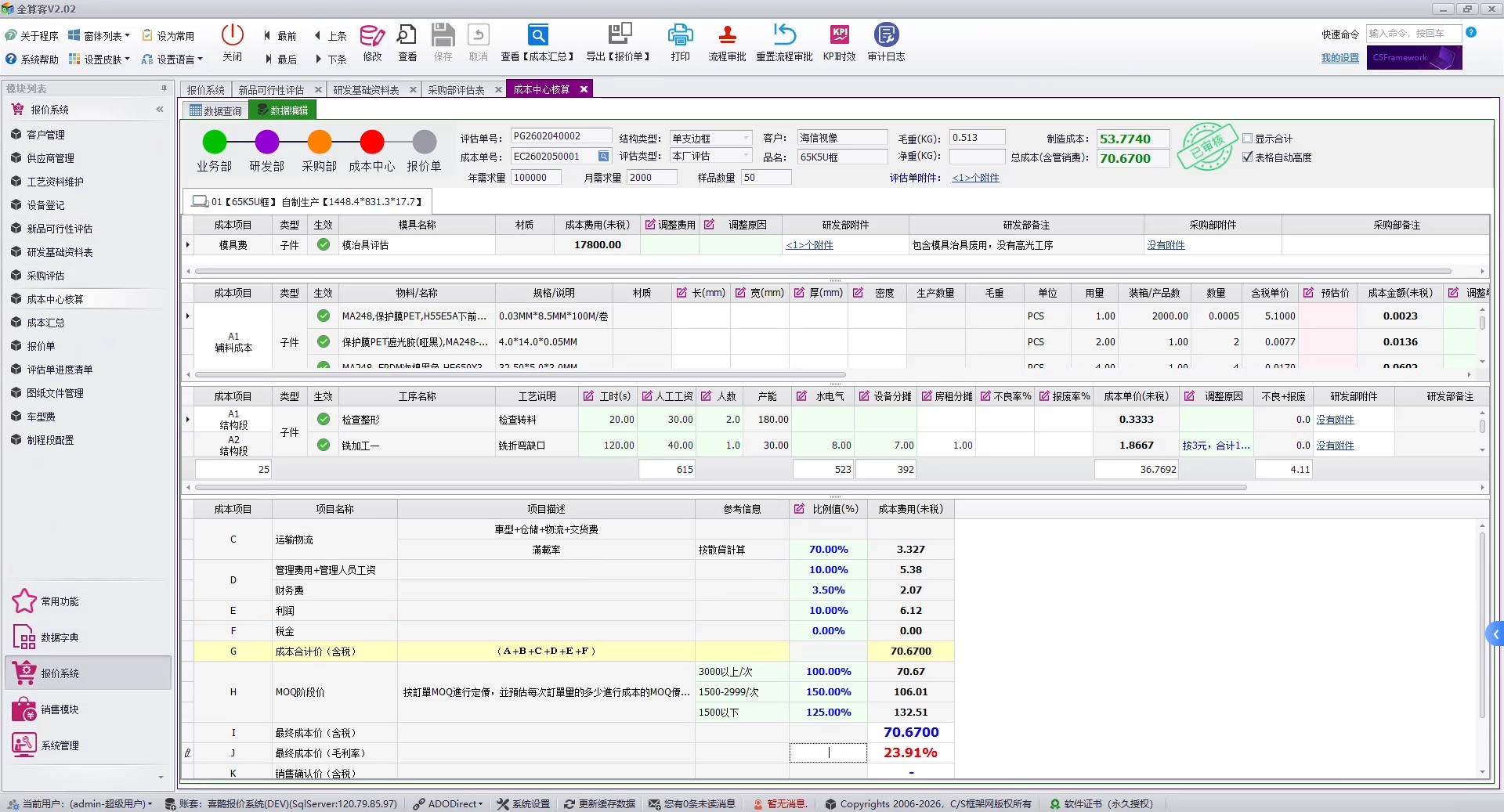Select 成本汇总 in module list
Screen dimensions: 1504x812
coord(45,323)
